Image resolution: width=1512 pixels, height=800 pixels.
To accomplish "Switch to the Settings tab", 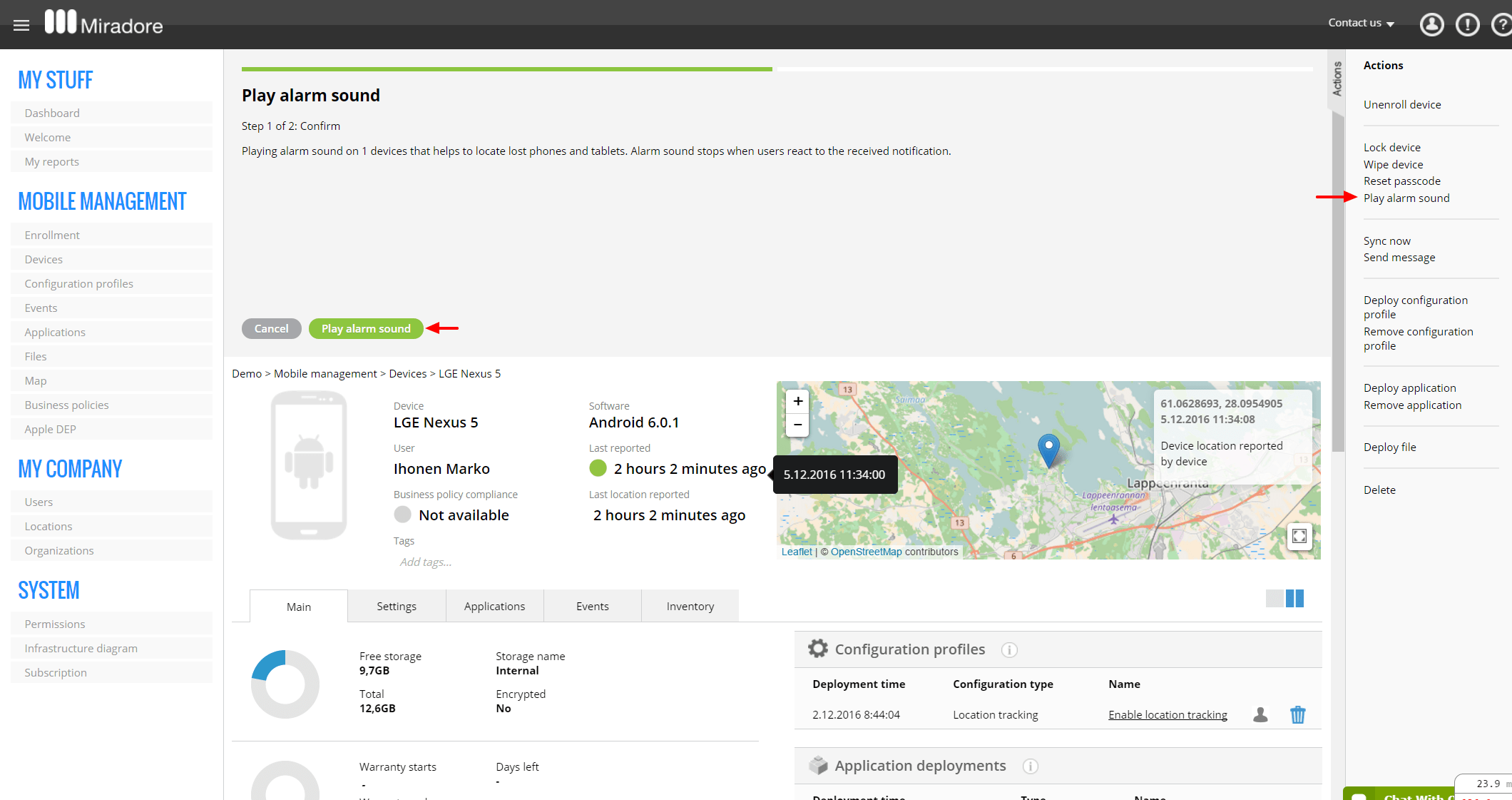I will tap(396, 606).
